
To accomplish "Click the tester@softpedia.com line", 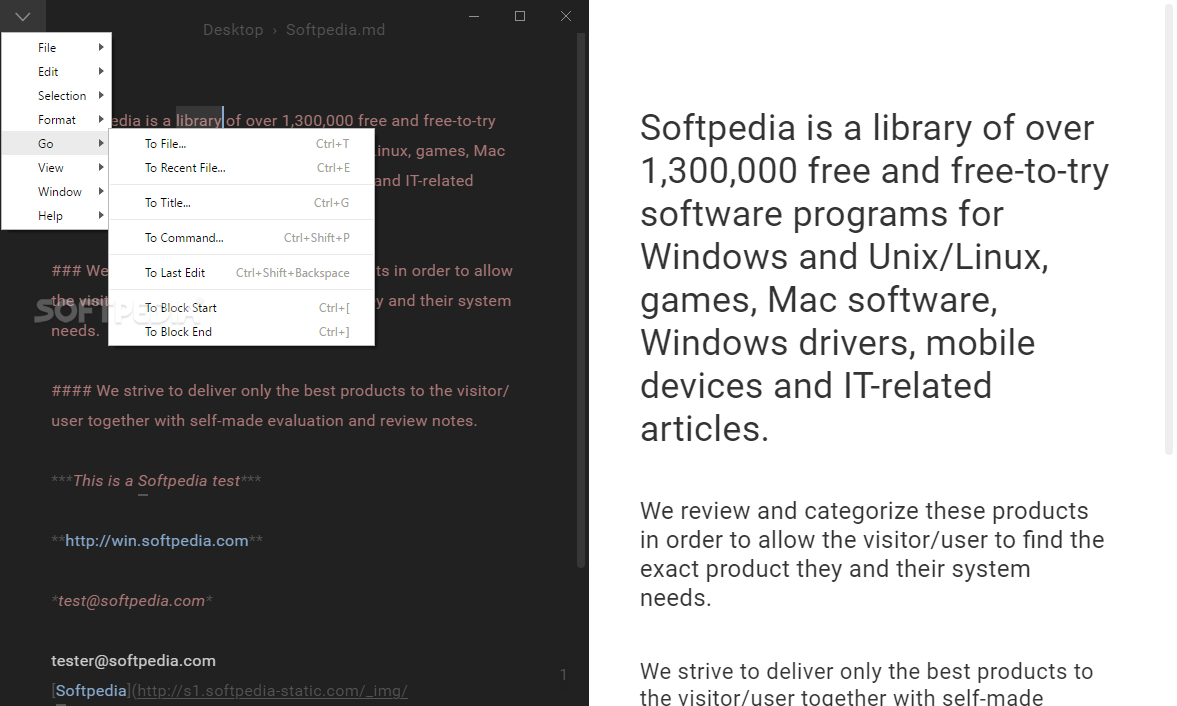I will click(134, 661).
